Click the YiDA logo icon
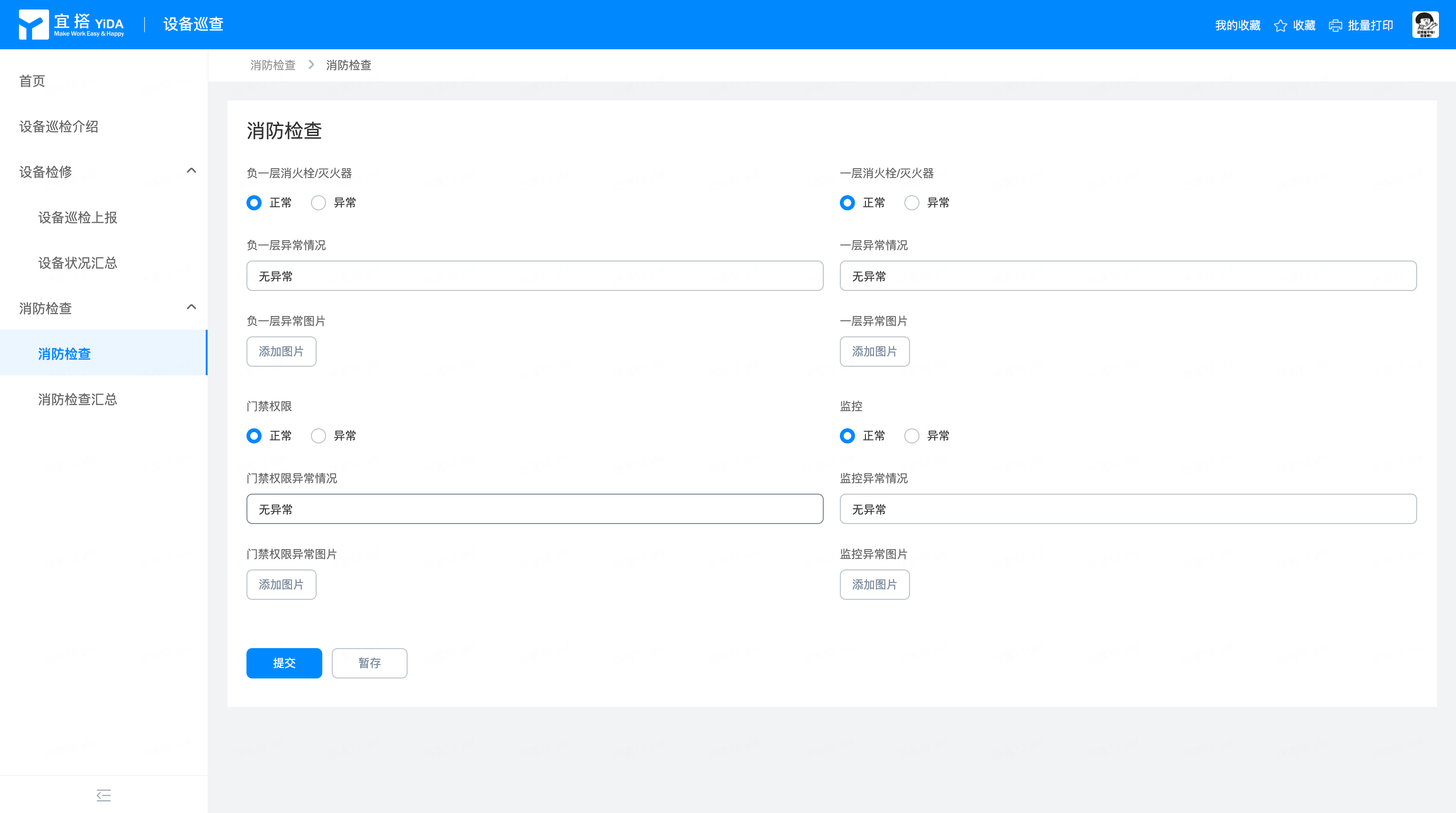 (33, 25)
